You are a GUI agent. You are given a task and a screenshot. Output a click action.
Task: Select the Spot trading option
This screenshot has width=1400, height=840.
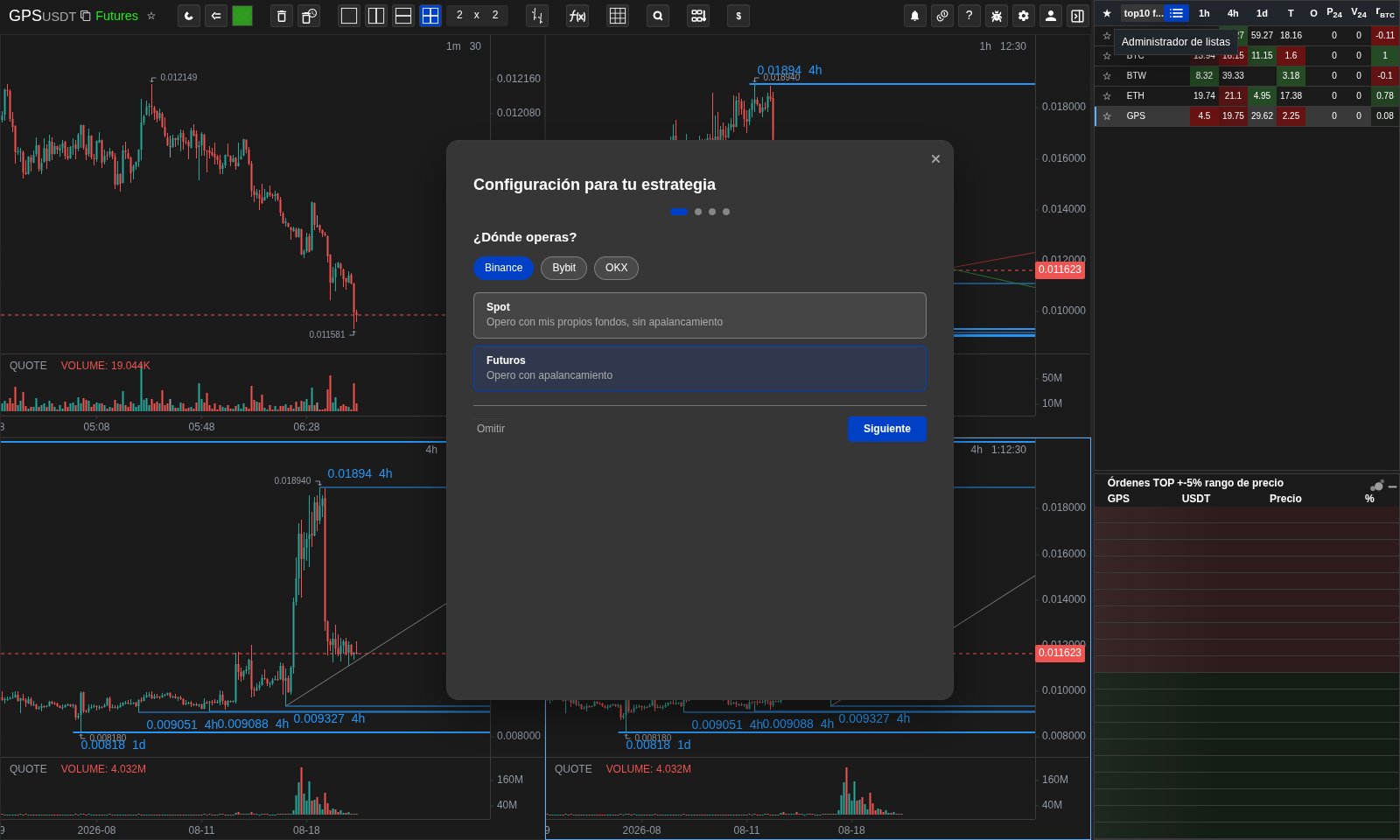click(x=700, y=315)
